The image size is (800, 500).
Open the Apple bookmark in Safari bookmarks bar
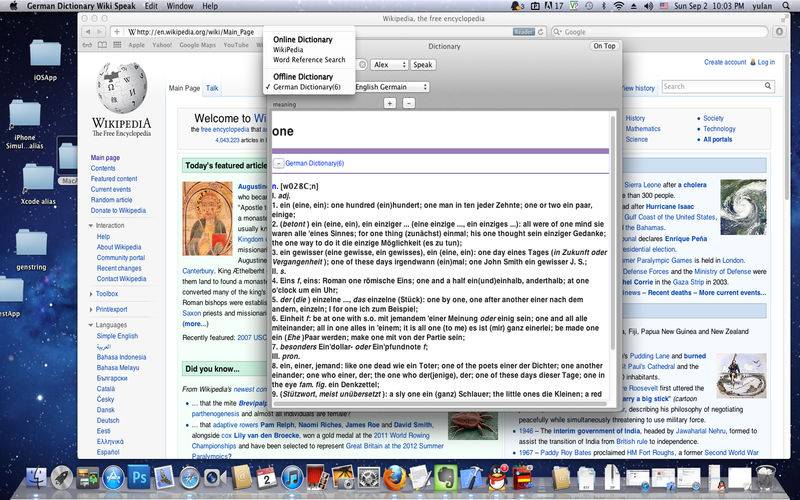tap(136, 45)
